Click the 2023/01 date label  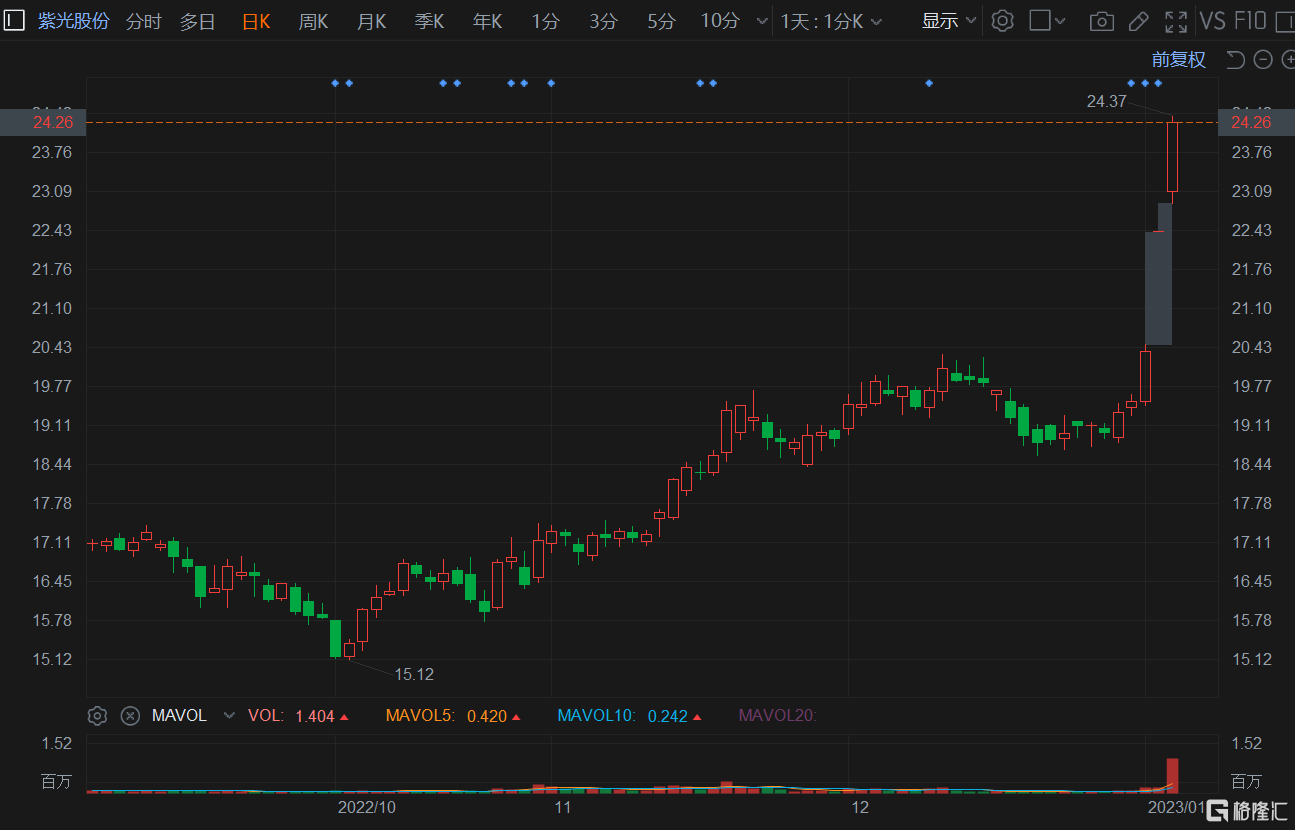click(1176, 807)
